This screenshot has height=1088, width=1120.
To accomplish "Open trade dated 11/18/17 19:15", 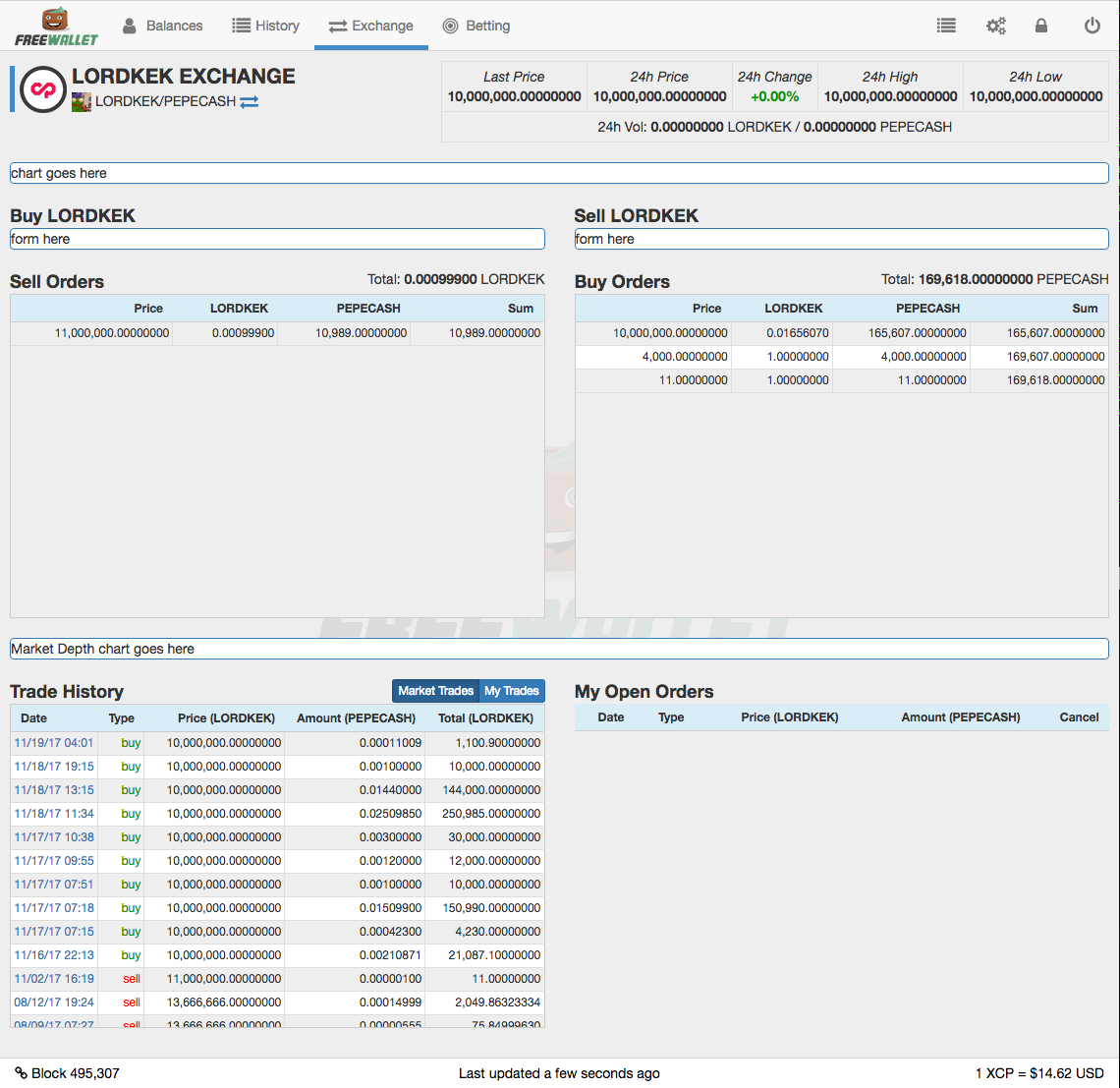I will click(54, 767).
